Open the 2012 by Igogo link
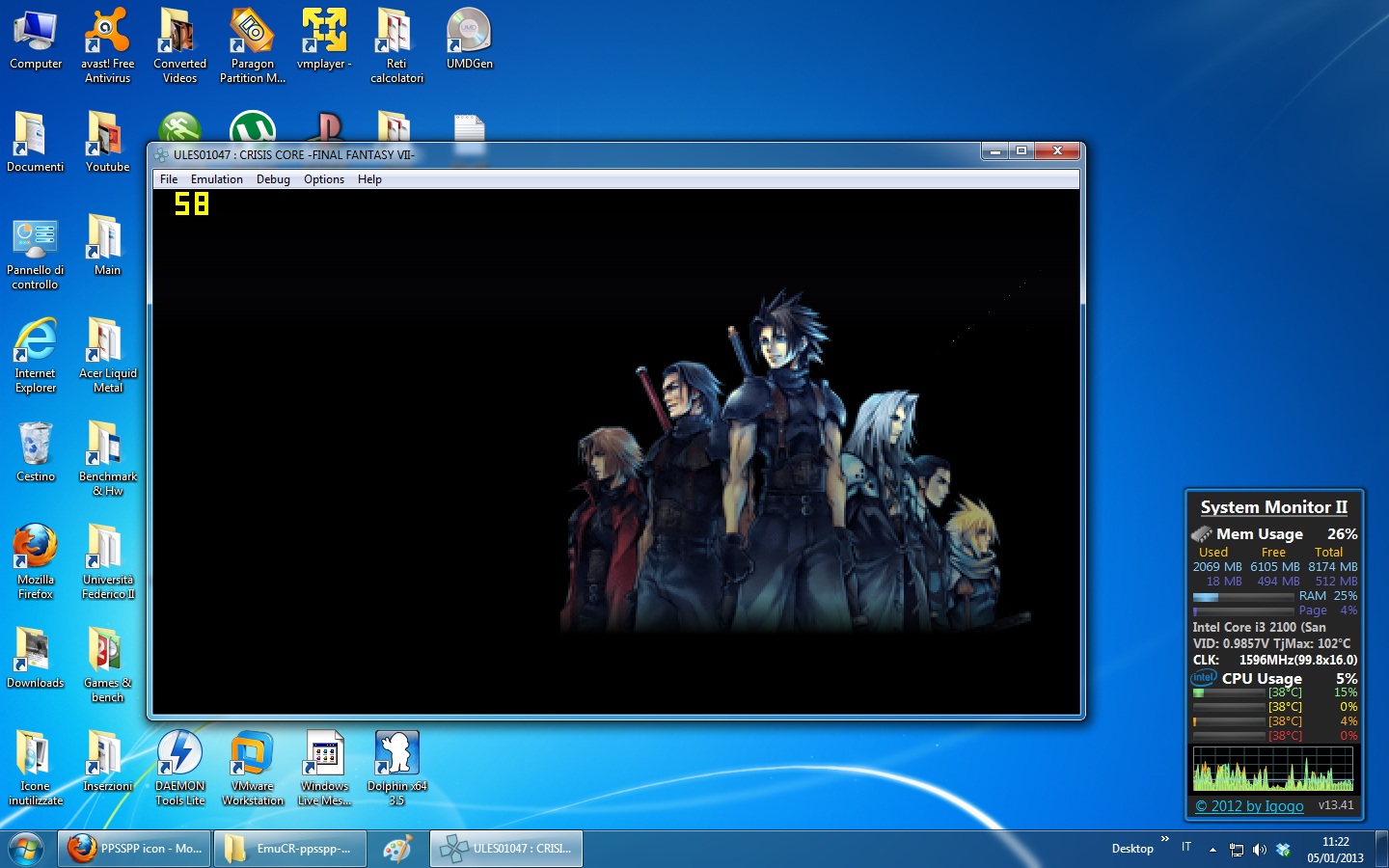Image resolution: width=1389 pixels, height=868 pixels. tap(1249, 806)
